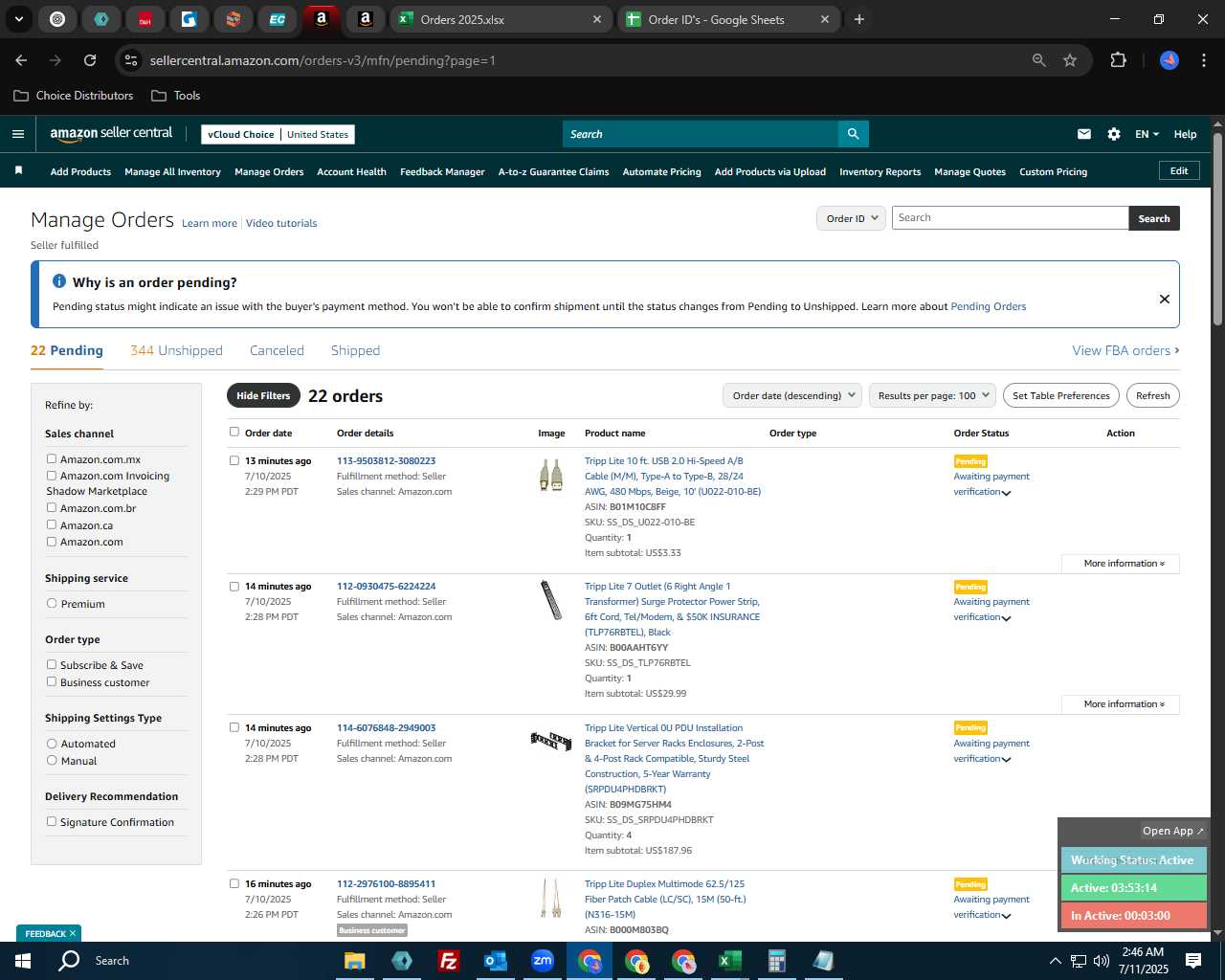
Task: Click the Refresh orders button
Action: (x=1152, y=395)
